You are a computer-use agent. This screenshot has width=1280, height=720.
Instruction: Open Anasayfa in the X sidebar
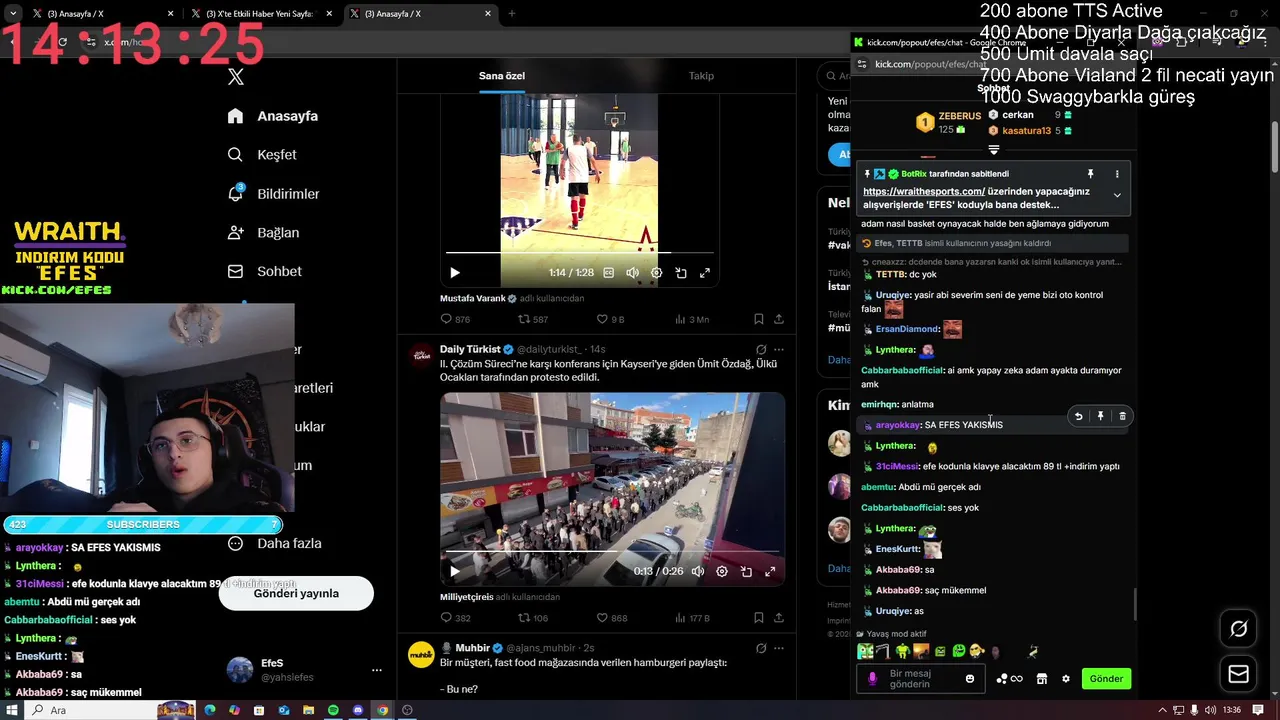tap(272, 116)
